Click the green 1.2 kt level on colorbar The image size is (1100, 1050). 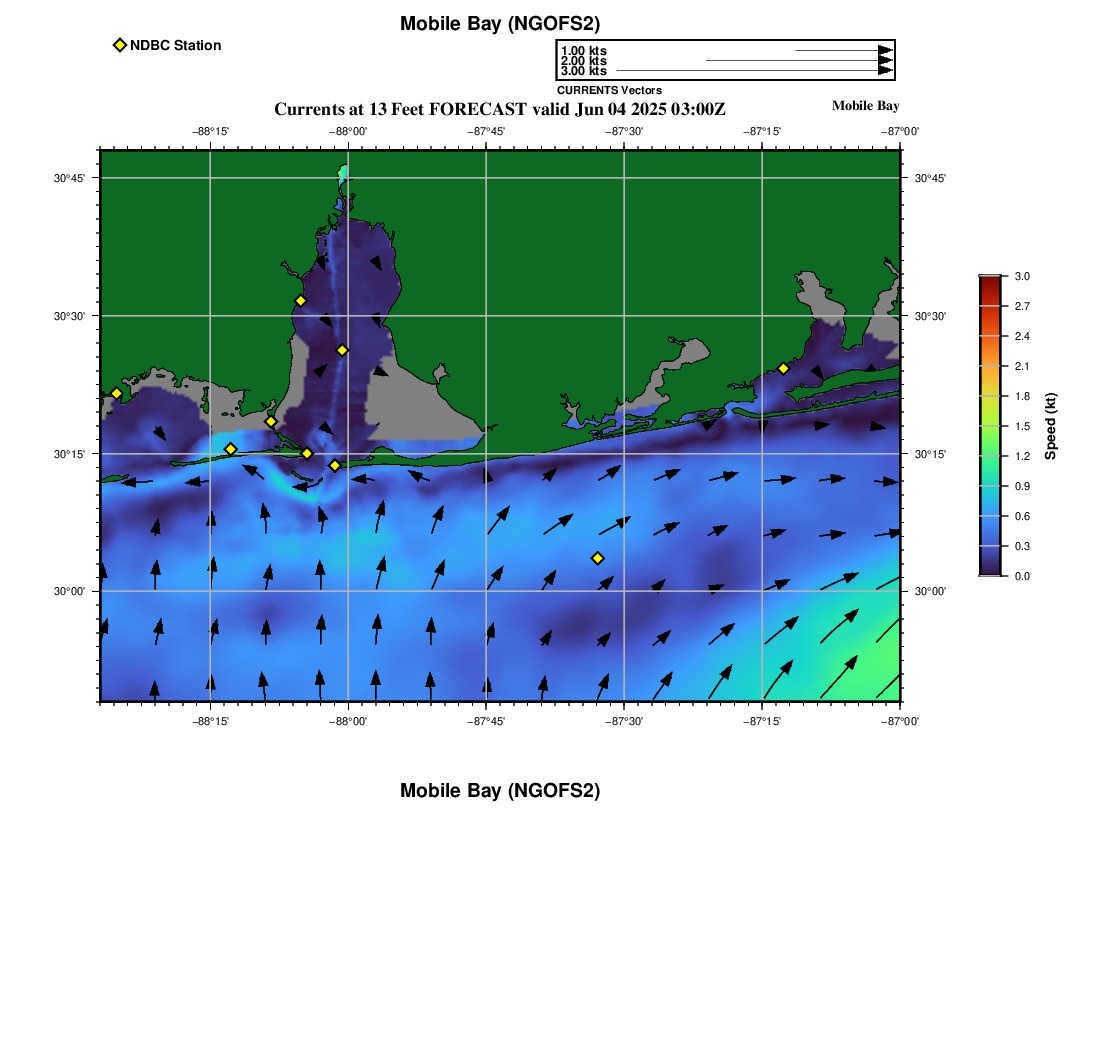990,456
